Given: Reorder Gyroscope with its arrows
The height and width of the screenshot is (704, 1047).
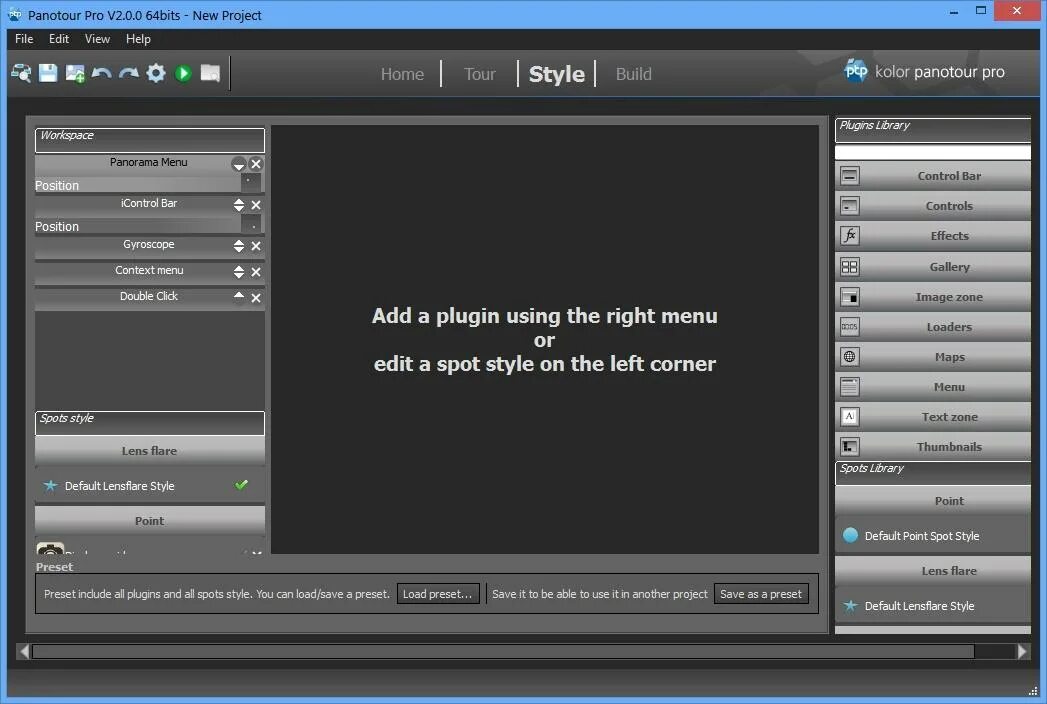Looking at the screenshot, I should 238,246.
